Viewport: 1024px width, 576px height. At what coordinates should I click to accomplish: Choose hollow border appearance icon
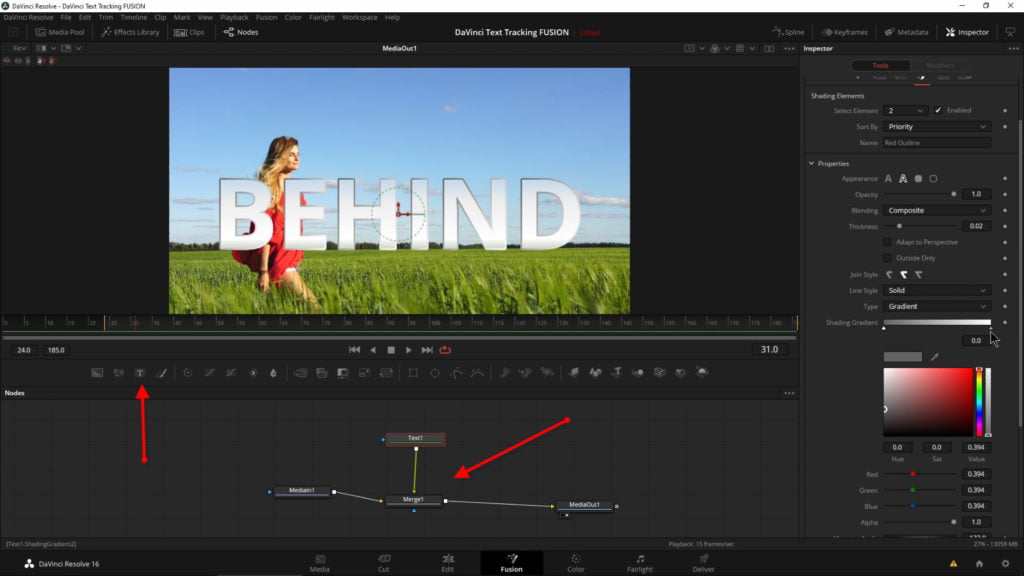point(933,178)
